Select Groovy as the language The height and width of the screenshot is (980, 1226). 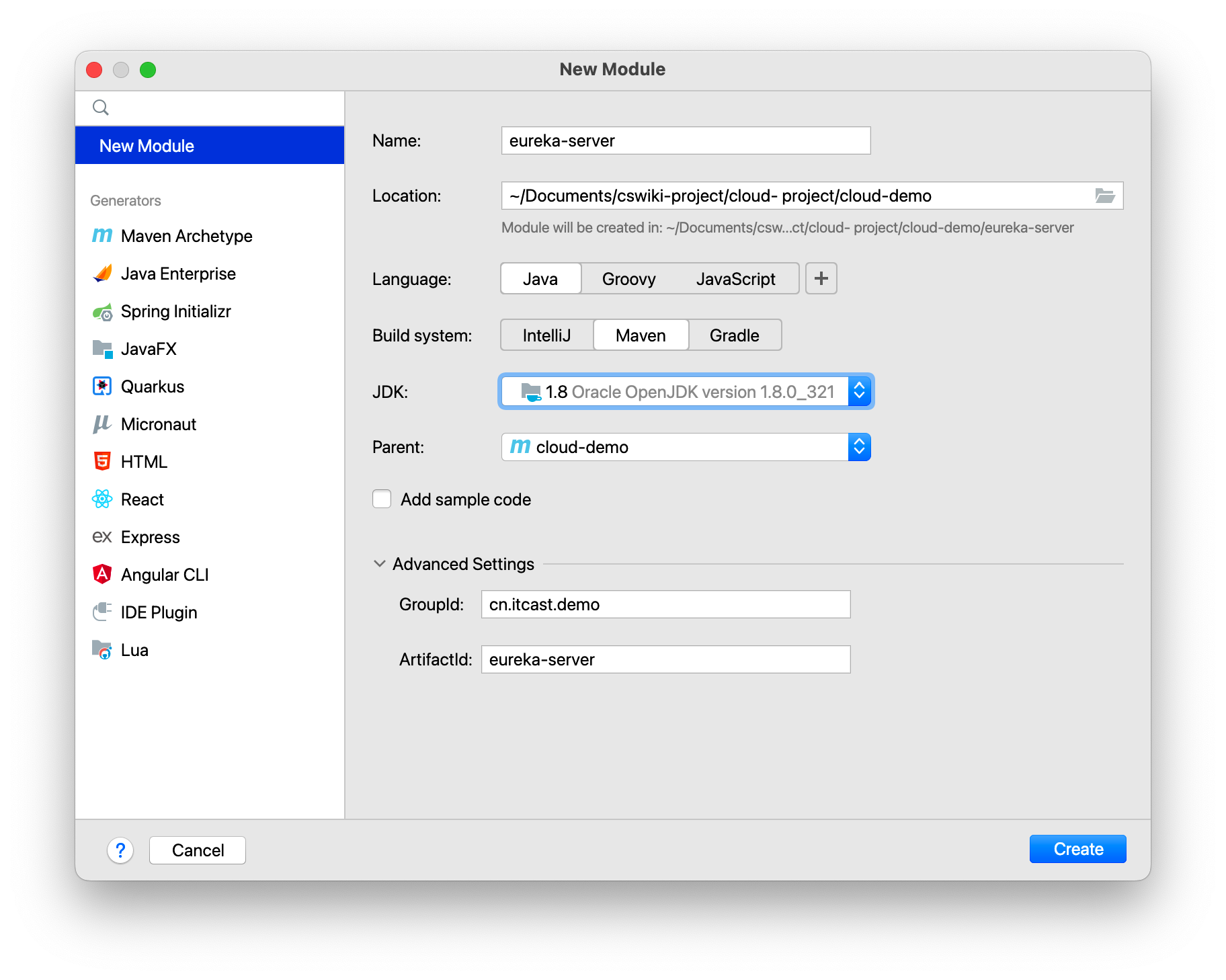pos(628,278)
